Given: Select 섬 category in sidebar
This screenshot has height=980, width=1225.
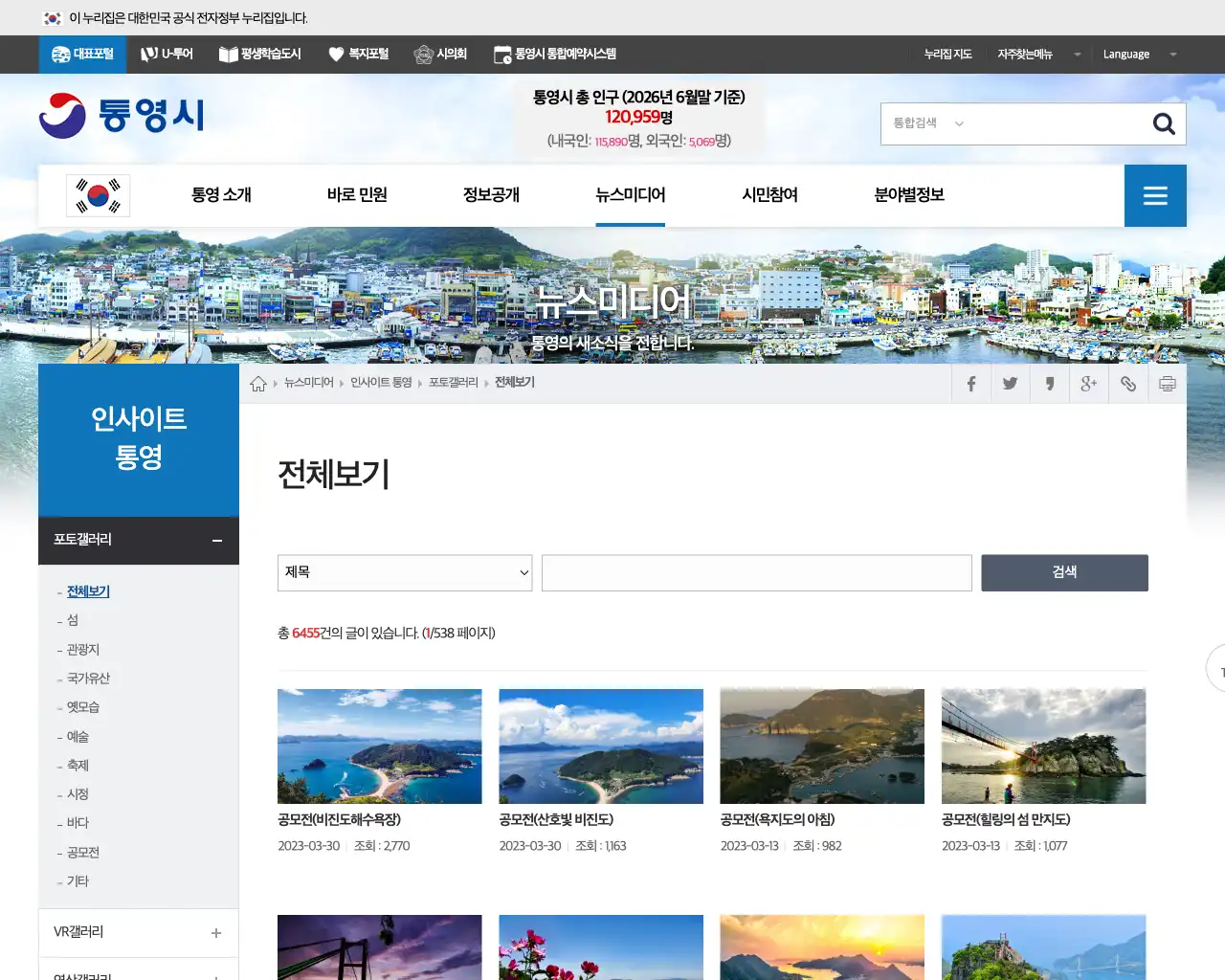Looking at the screenshot, I should 73,620.
